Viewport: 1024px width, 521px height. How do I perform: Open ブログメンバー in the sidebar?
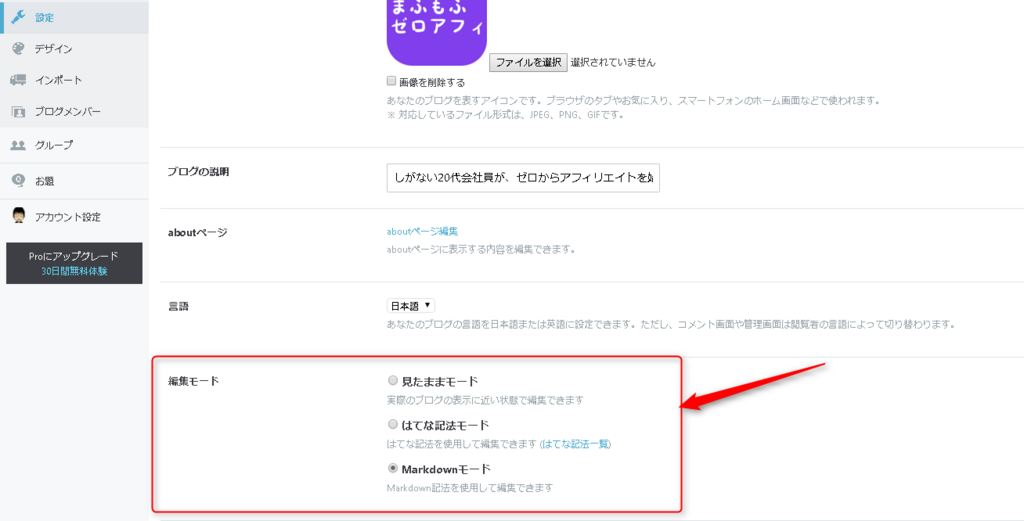74,112
